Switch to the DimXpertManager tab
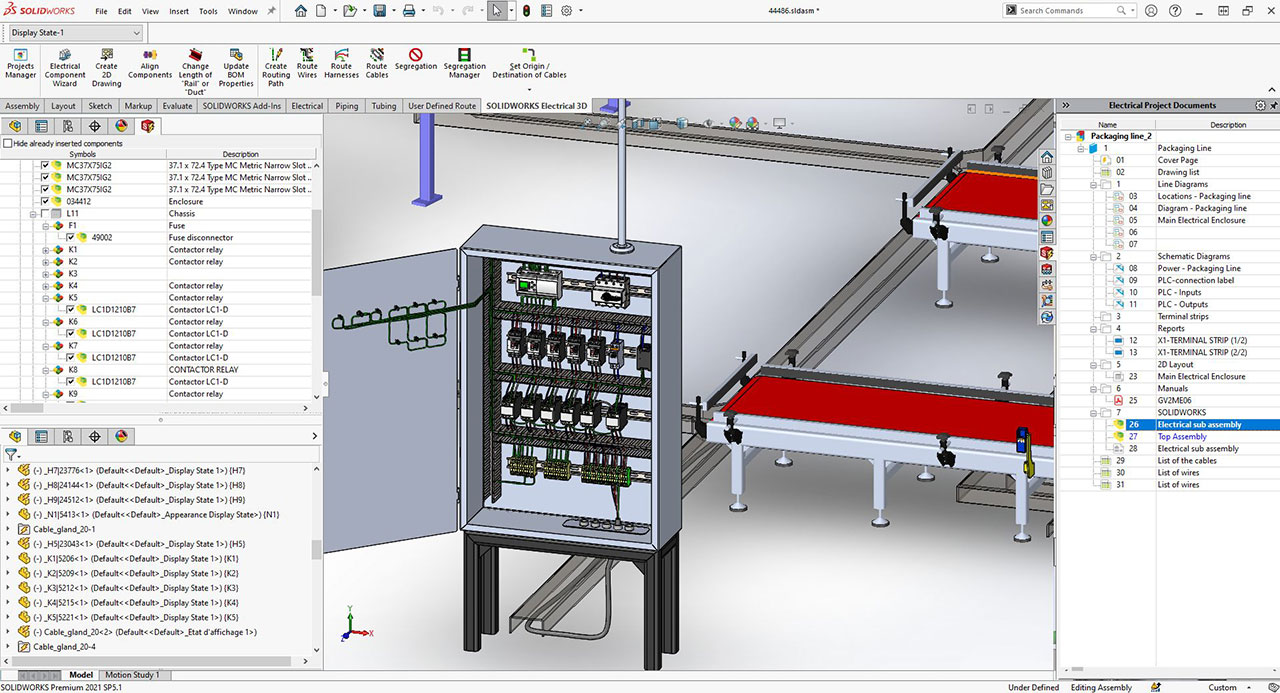 (x=95, y=126)
